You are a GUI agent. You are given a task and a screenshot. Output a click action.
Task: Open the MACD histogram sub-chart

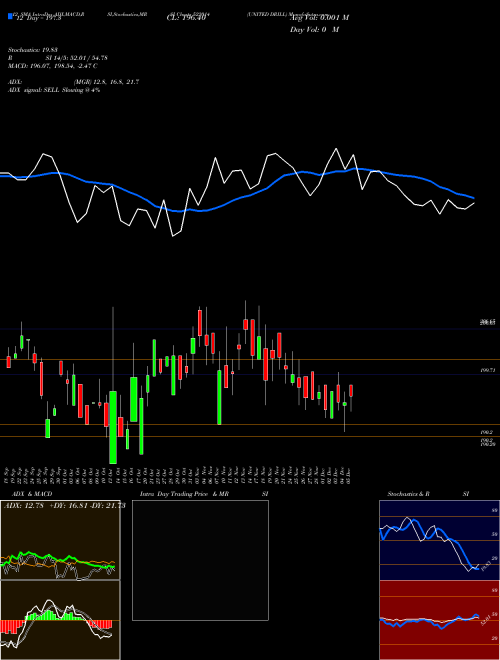click(60, 620)
